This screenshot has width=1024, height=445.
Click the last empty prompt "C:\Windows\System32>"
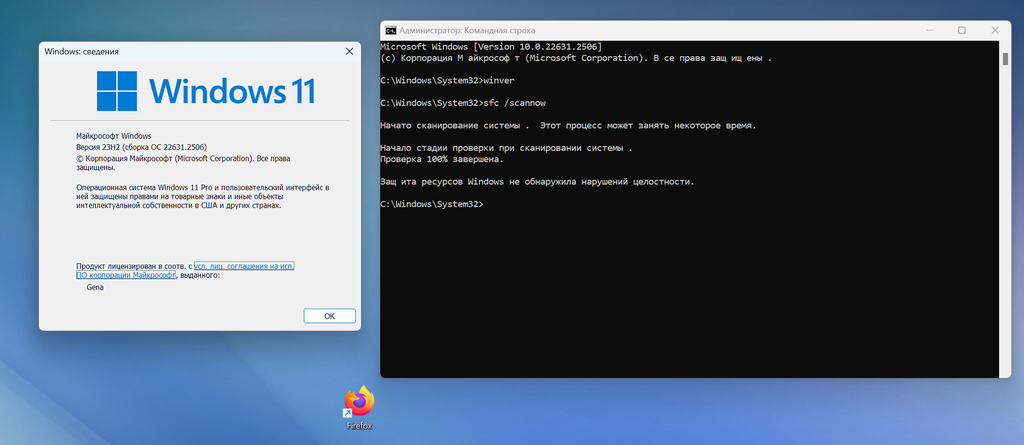tap(432, 204)
